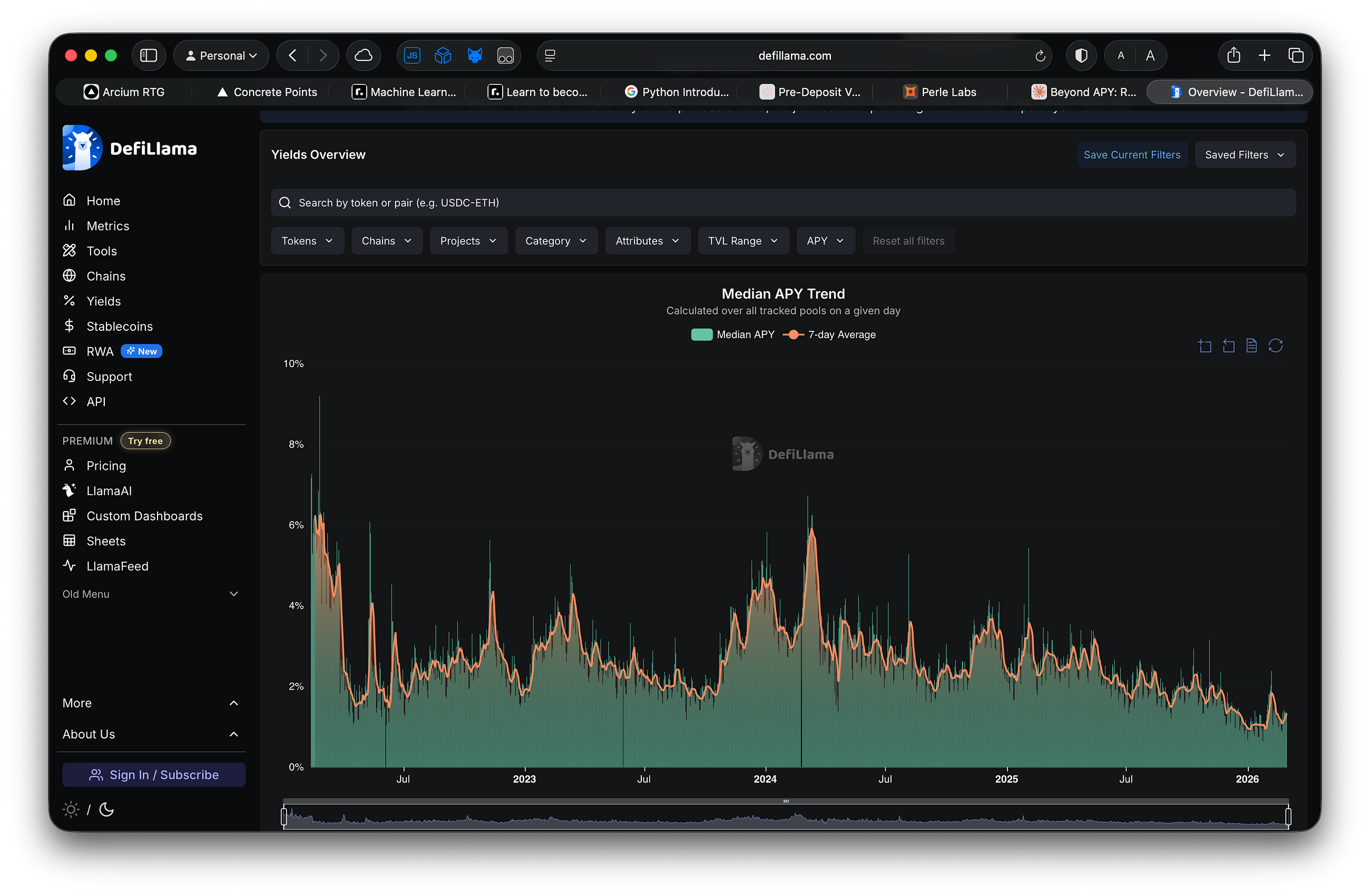
Task: Click the blue cube extension icon
Action: (x=443, y=56)
